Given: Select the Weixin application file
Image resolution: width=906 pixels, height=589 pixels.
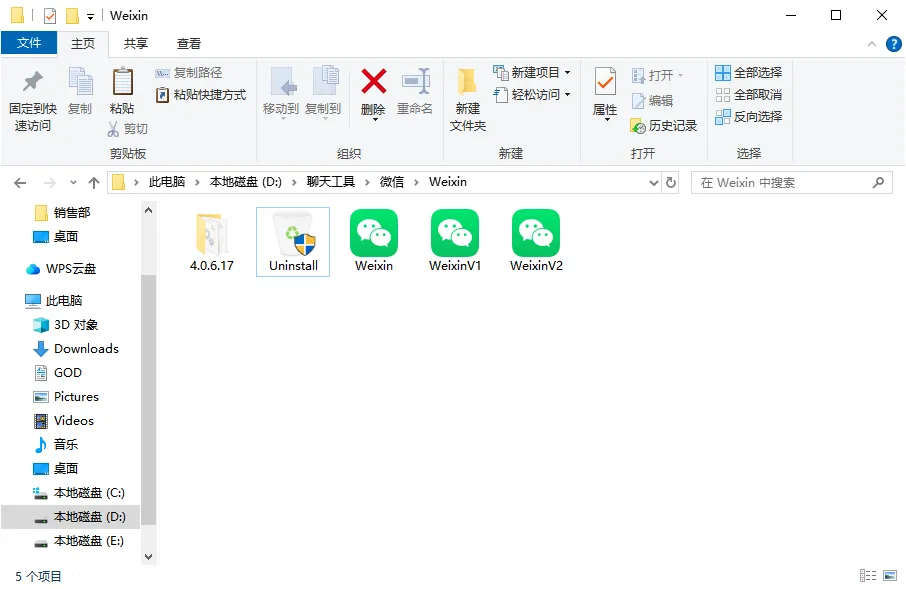Looking at the screenshot, I should [374, 241].
